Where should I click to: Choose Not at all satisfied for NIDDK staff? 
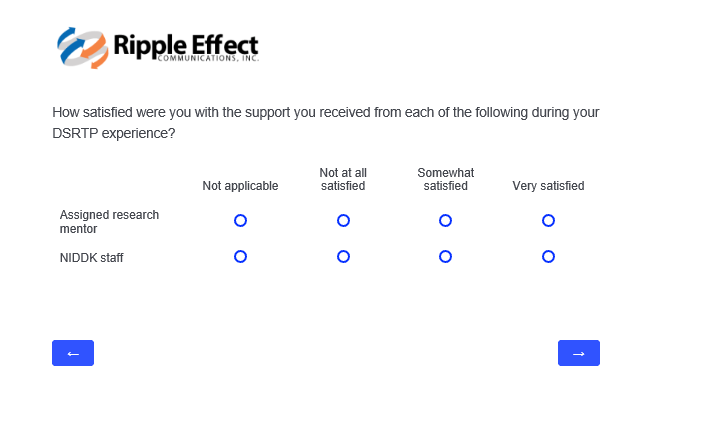(x=343, y=257)
